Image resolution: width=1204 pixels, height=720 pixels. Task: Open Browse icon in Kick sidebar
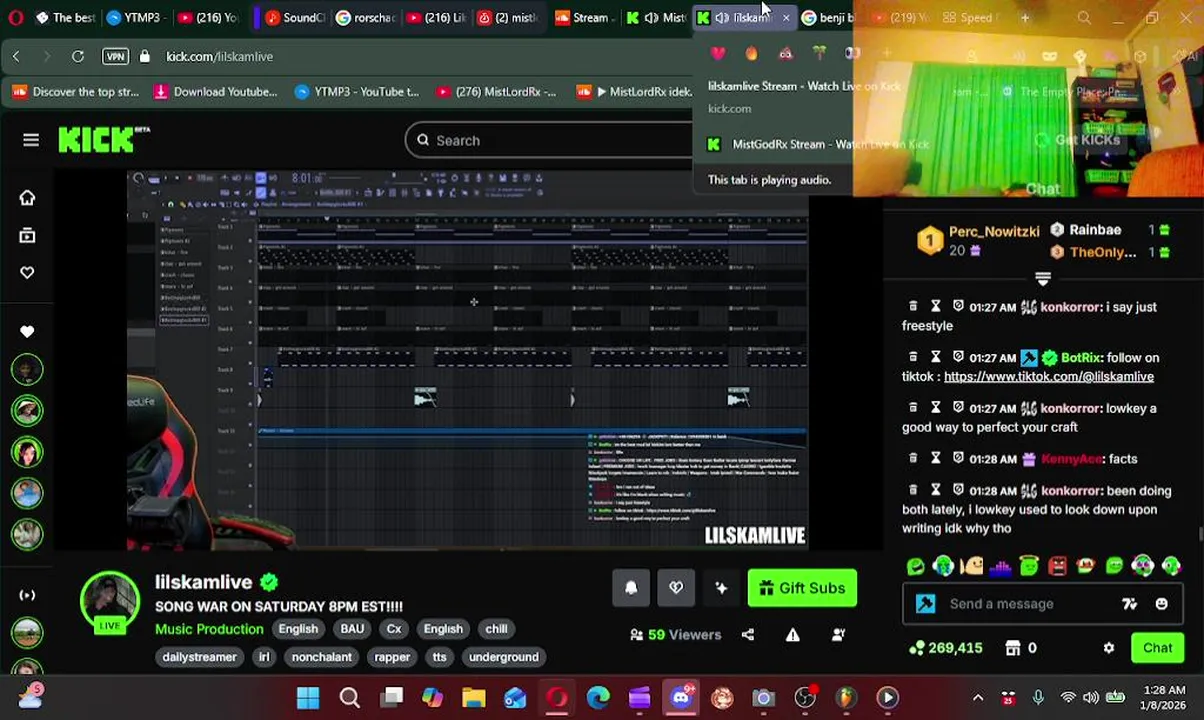pos(27,235)
